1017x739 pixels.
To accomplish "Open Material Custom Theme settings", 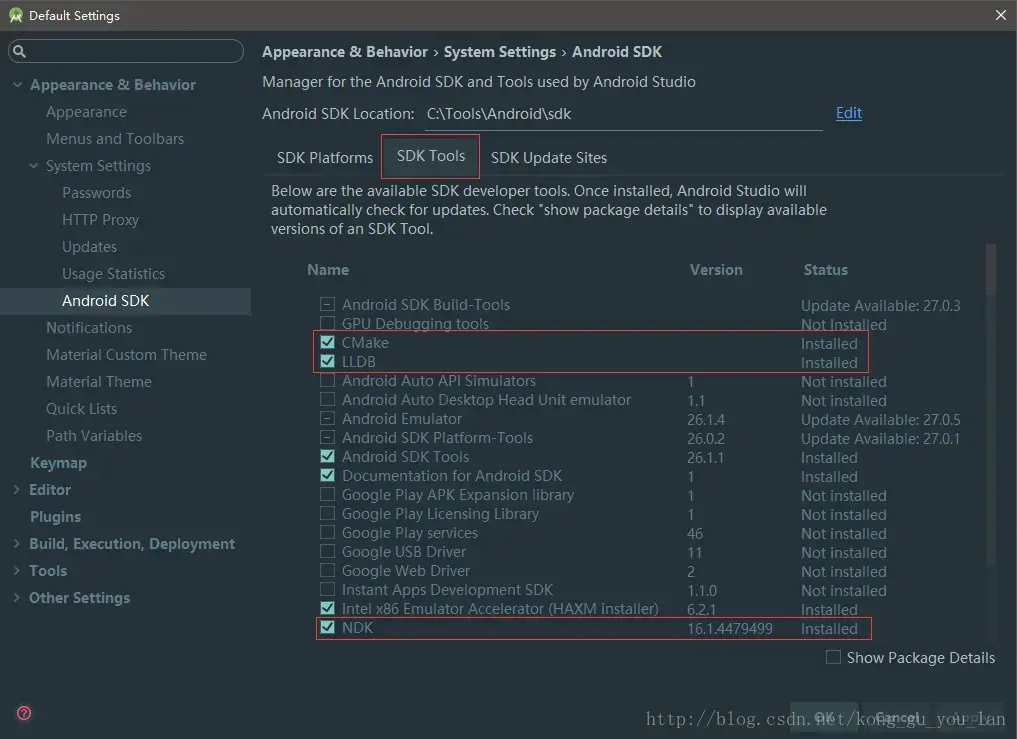I will [x=126, y=355].
